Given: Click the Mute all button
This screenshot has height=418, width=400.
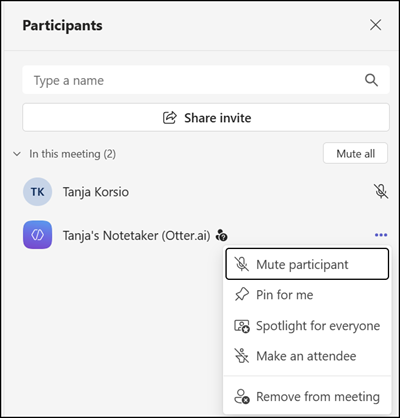Looking at the screenshot, I should tap(355, 153).
